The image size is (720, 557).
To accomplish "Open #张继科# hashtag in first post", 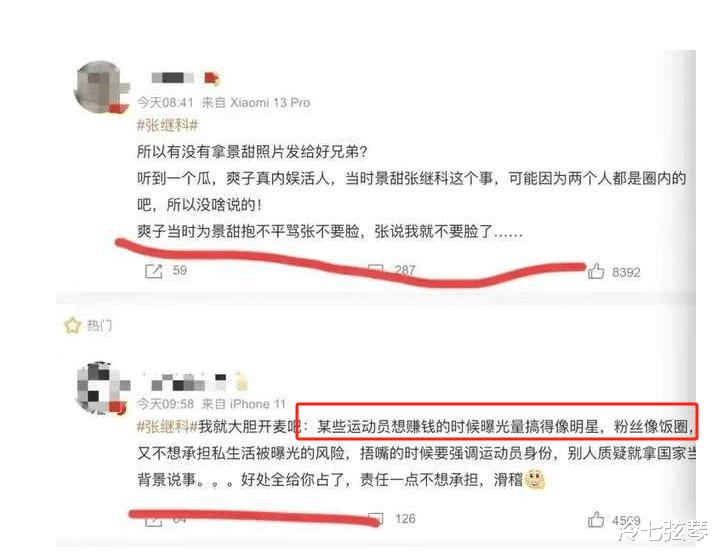I will pos(168,125).
